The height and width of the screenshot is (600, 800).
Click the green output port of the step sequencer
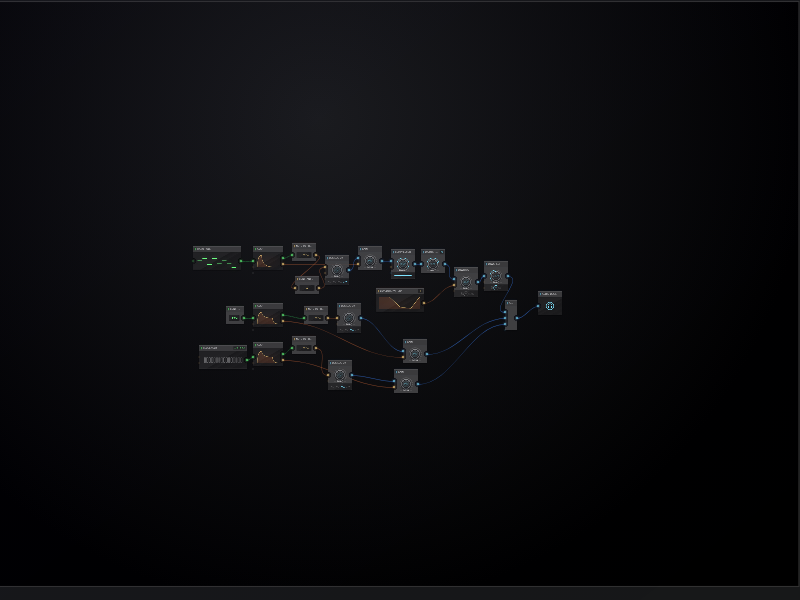[x=247, y=360]
